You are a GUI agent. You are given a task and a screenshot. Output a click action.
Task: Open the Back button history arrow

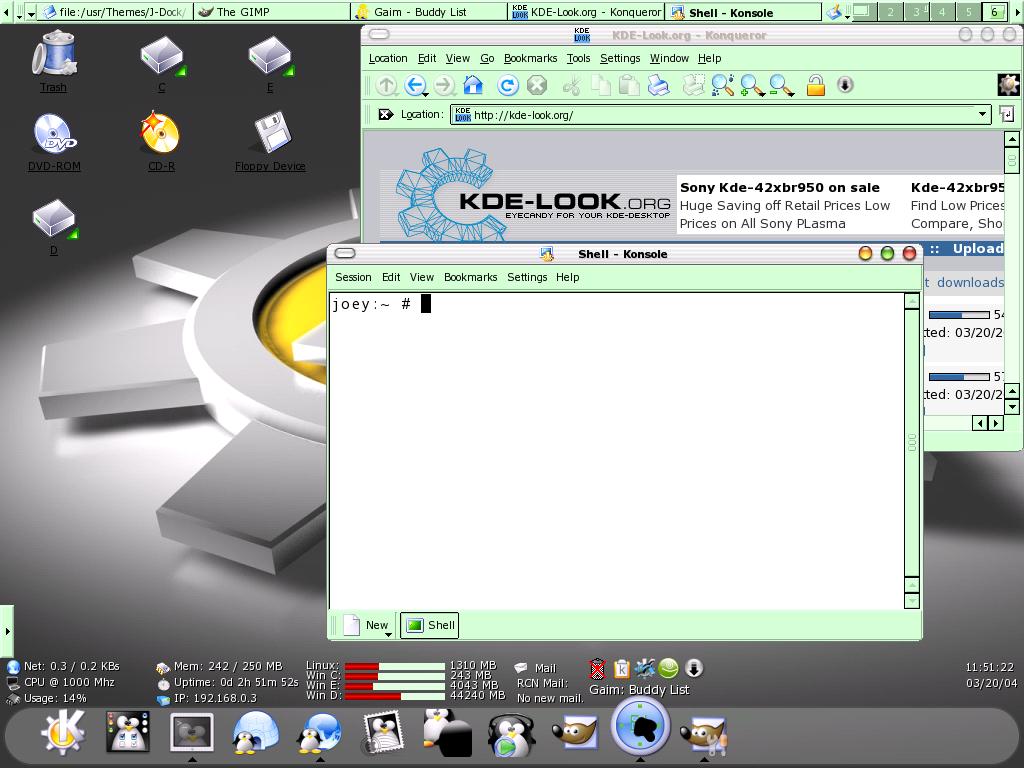point(424,95)
